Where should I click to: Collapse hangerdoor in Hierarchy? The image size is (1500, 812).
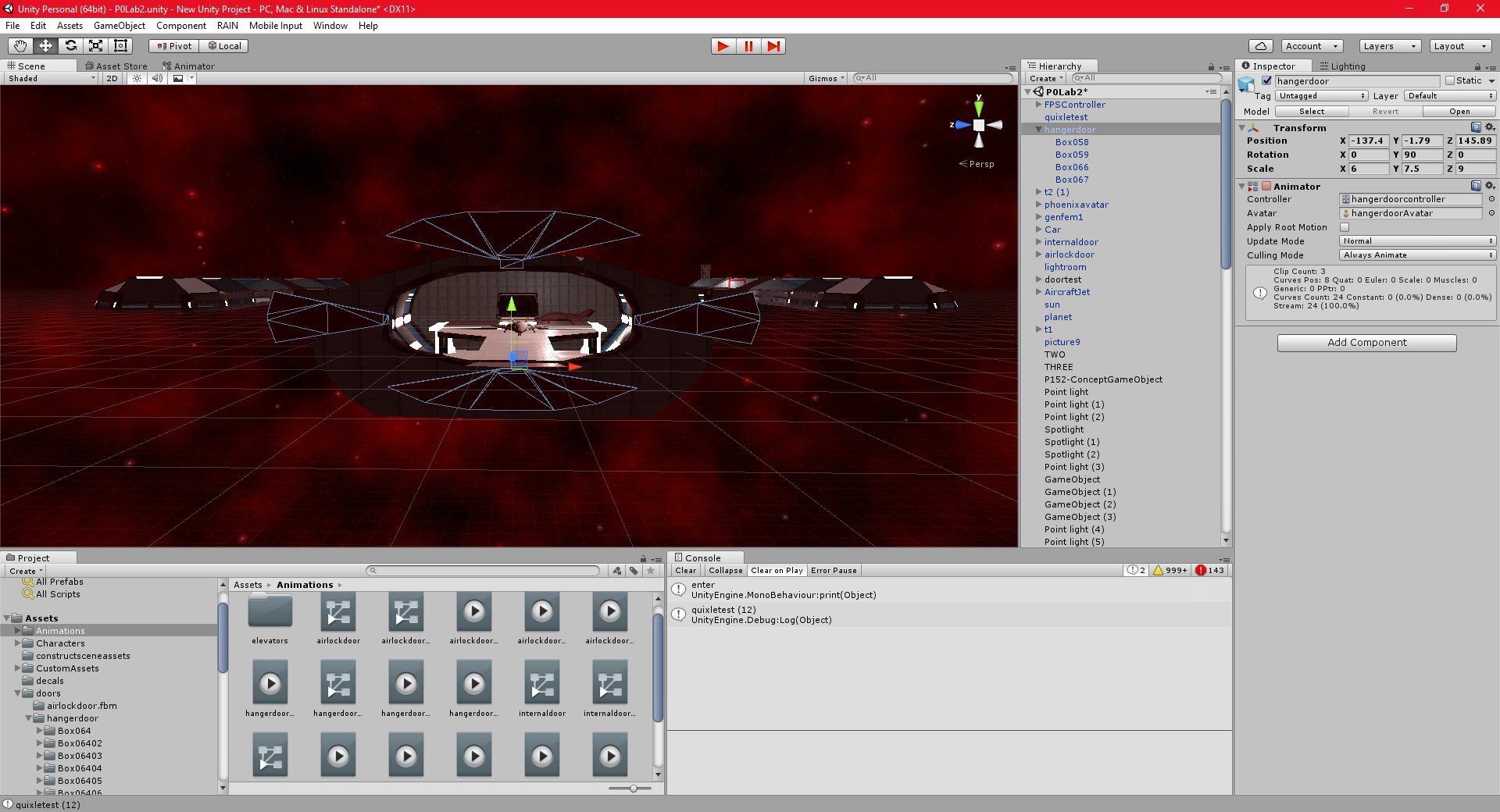tap(1038, 130)
